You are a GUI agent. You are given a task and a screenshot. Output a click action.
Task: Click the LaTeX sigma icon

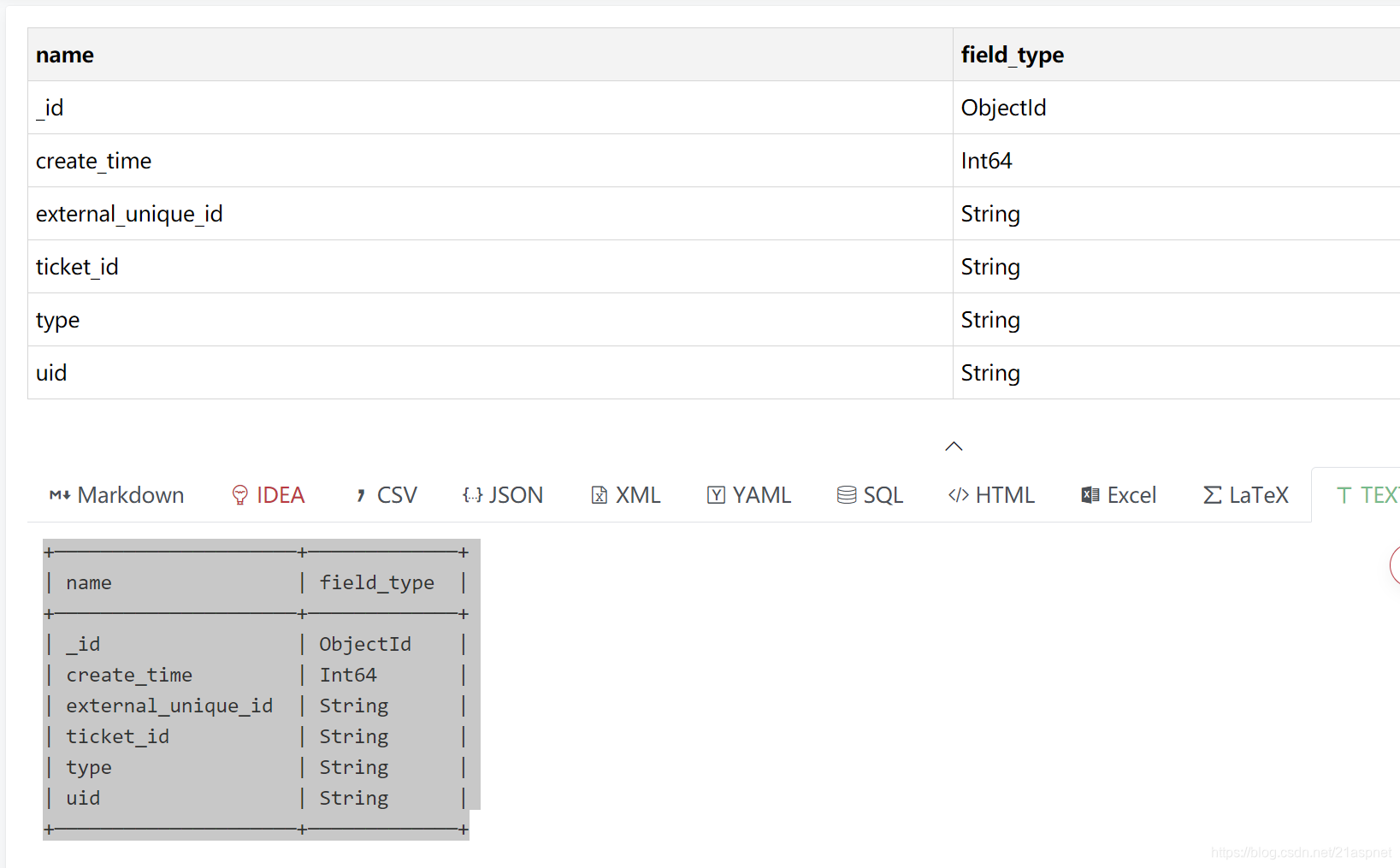[x=1212, y=495]
